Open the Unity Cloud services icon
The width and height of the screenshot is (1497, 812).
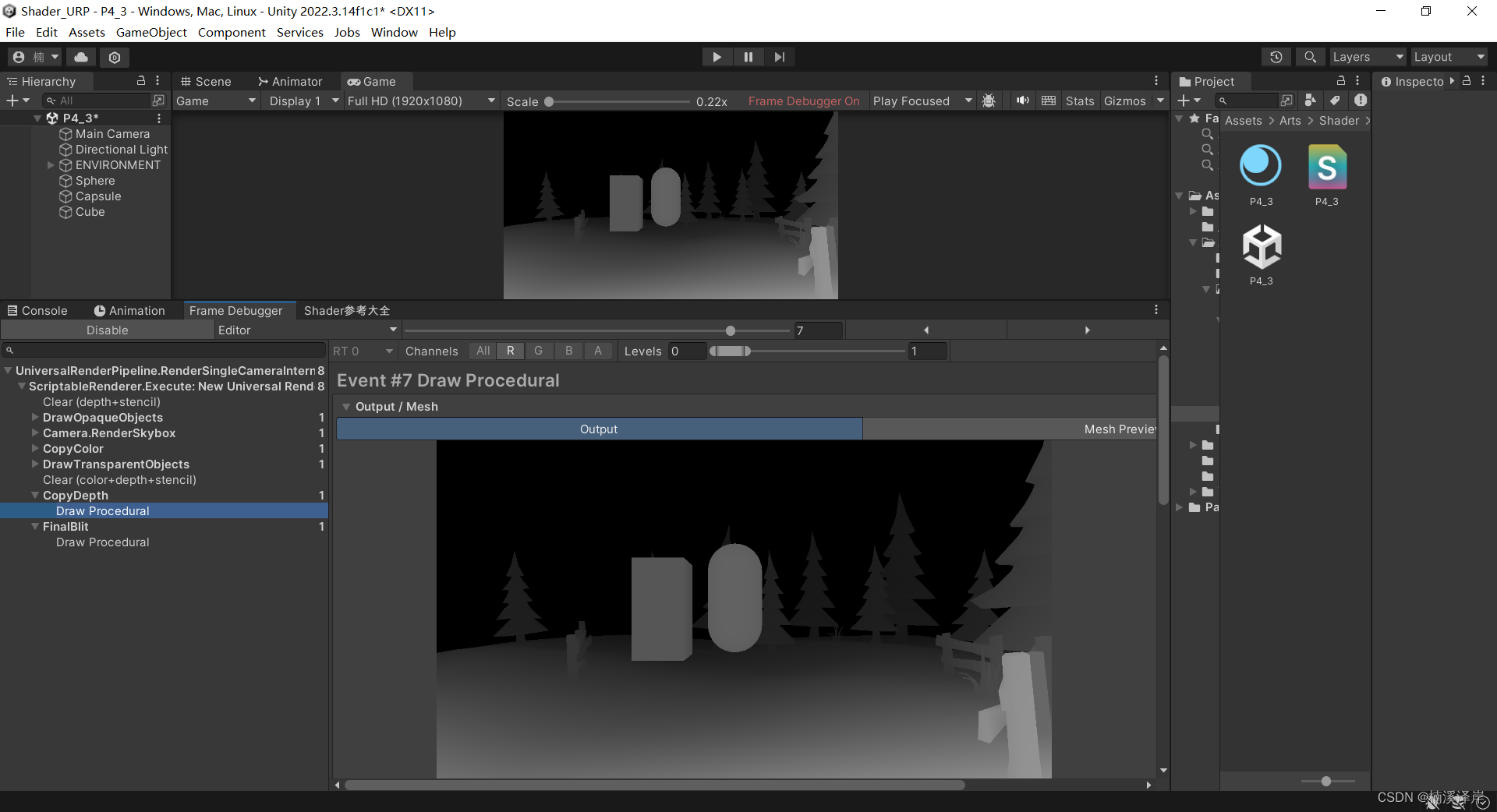81,57
